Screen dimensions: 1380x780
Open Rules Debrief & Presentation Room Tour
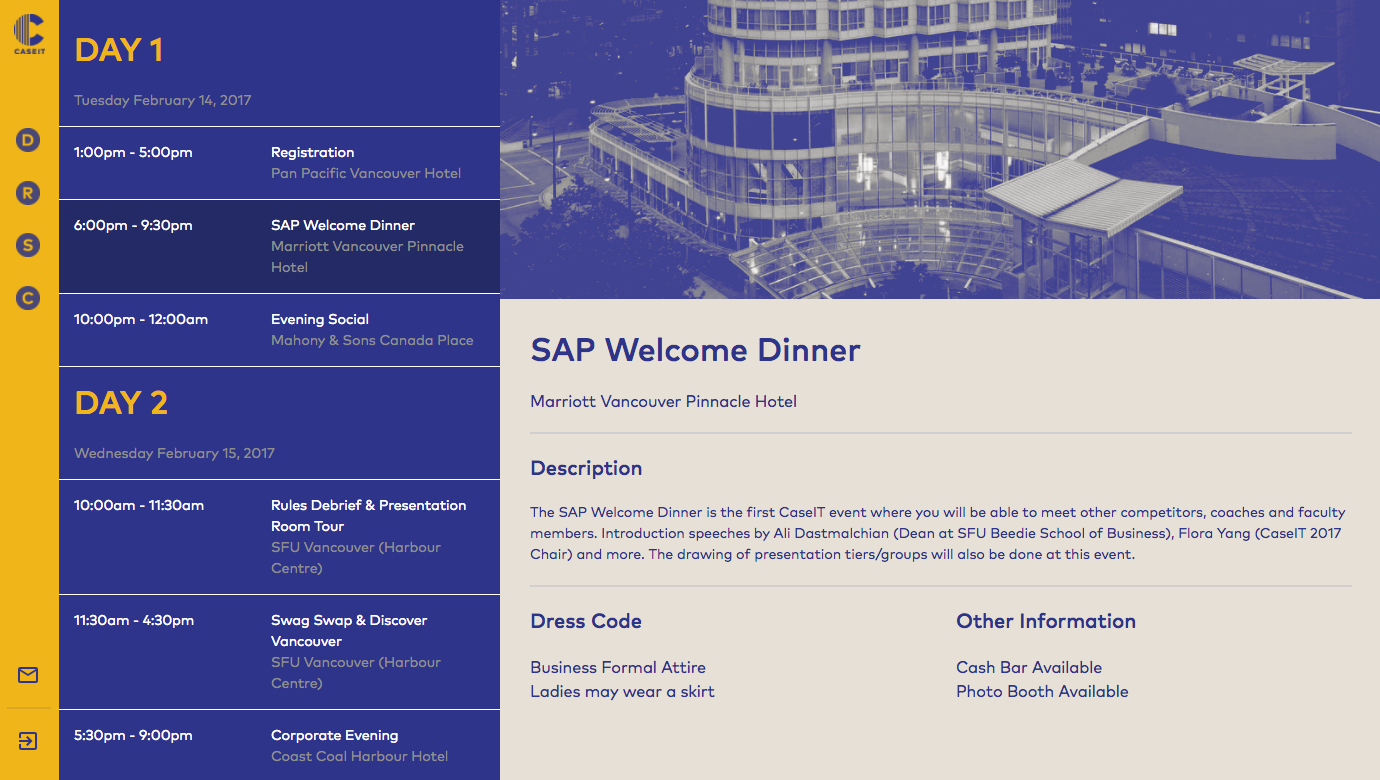[279, 537]
